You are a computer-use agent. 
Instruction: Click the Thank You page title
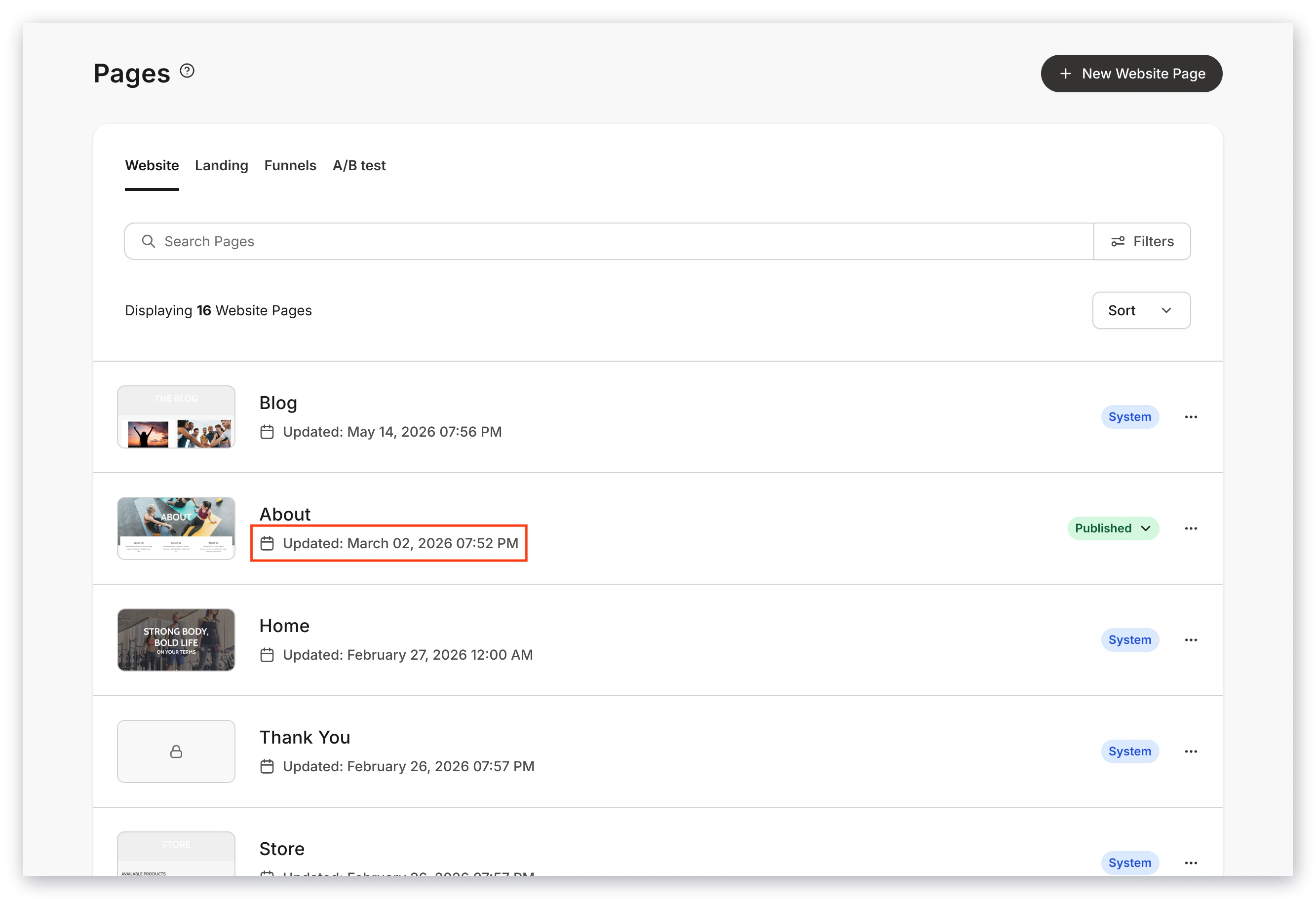click(x=305, y=737)
